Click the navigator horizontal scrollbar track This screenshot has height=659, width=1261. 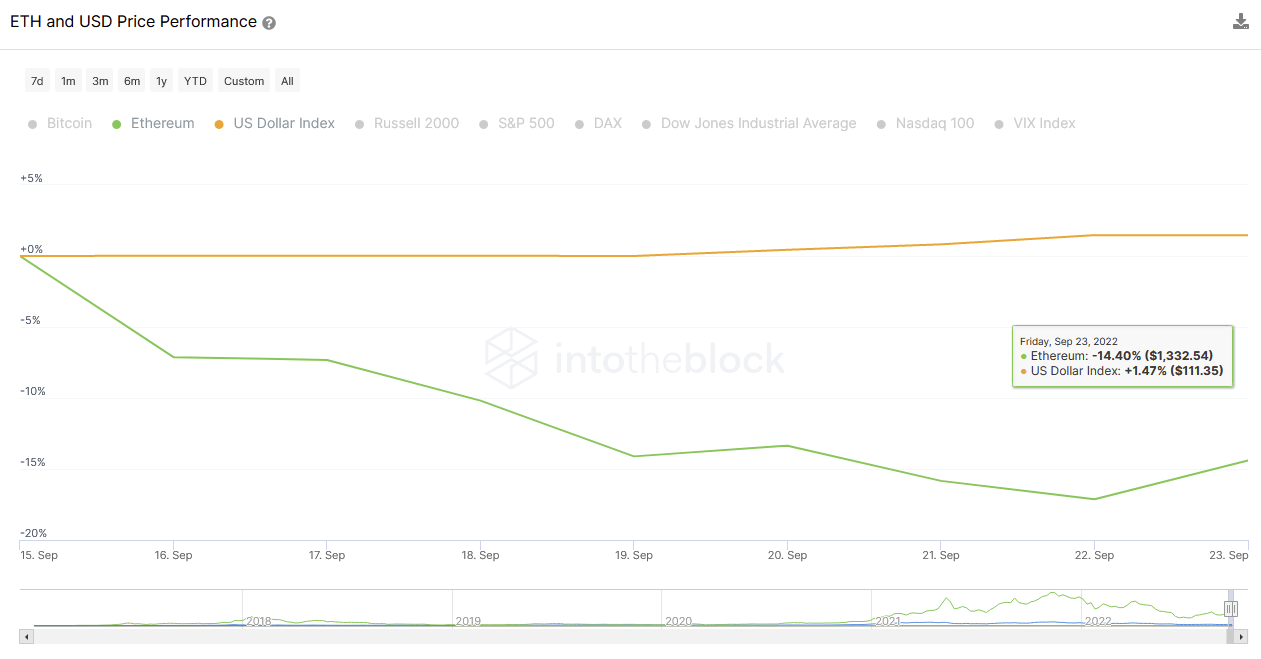(634, 636)
